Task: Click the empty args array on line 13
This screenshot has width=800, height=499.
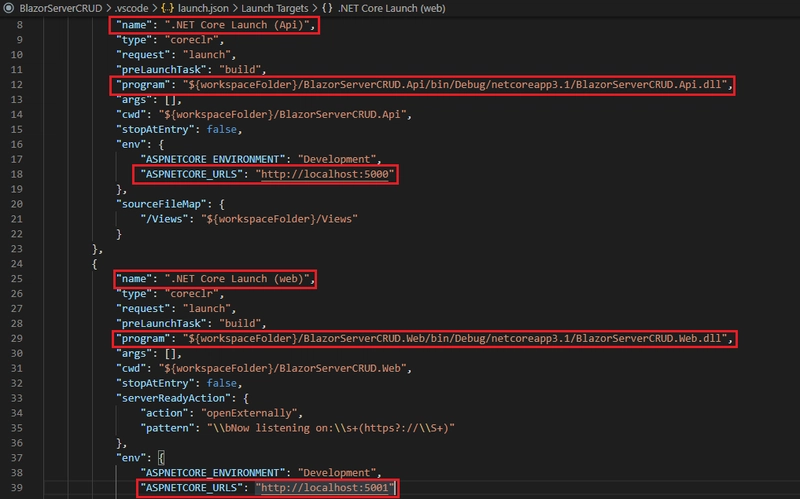Action: pyautogui.click(x=170, y=99)
